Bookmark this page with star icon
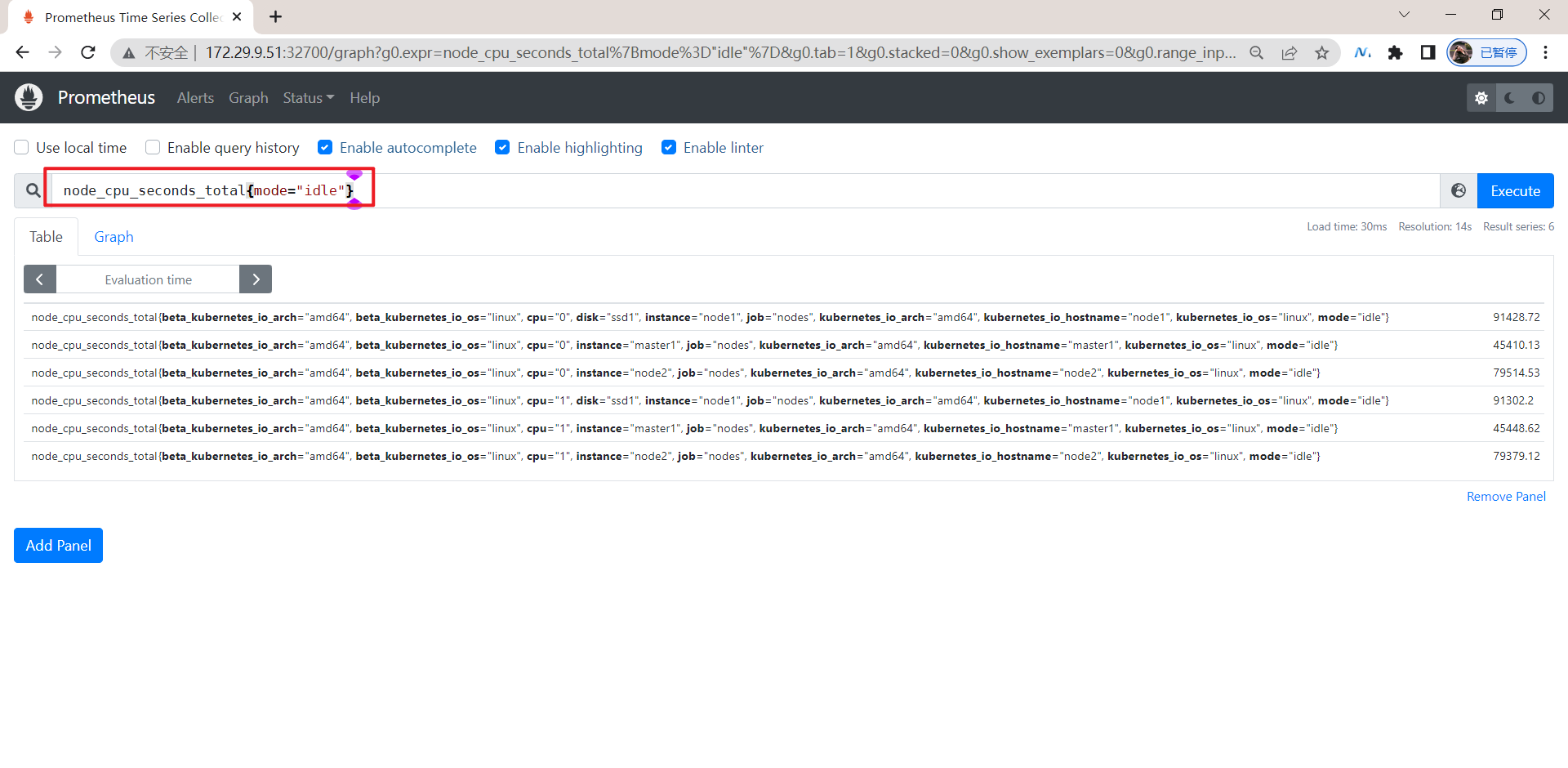This screenshot has height=768, width=1568. pos(1322,53)
